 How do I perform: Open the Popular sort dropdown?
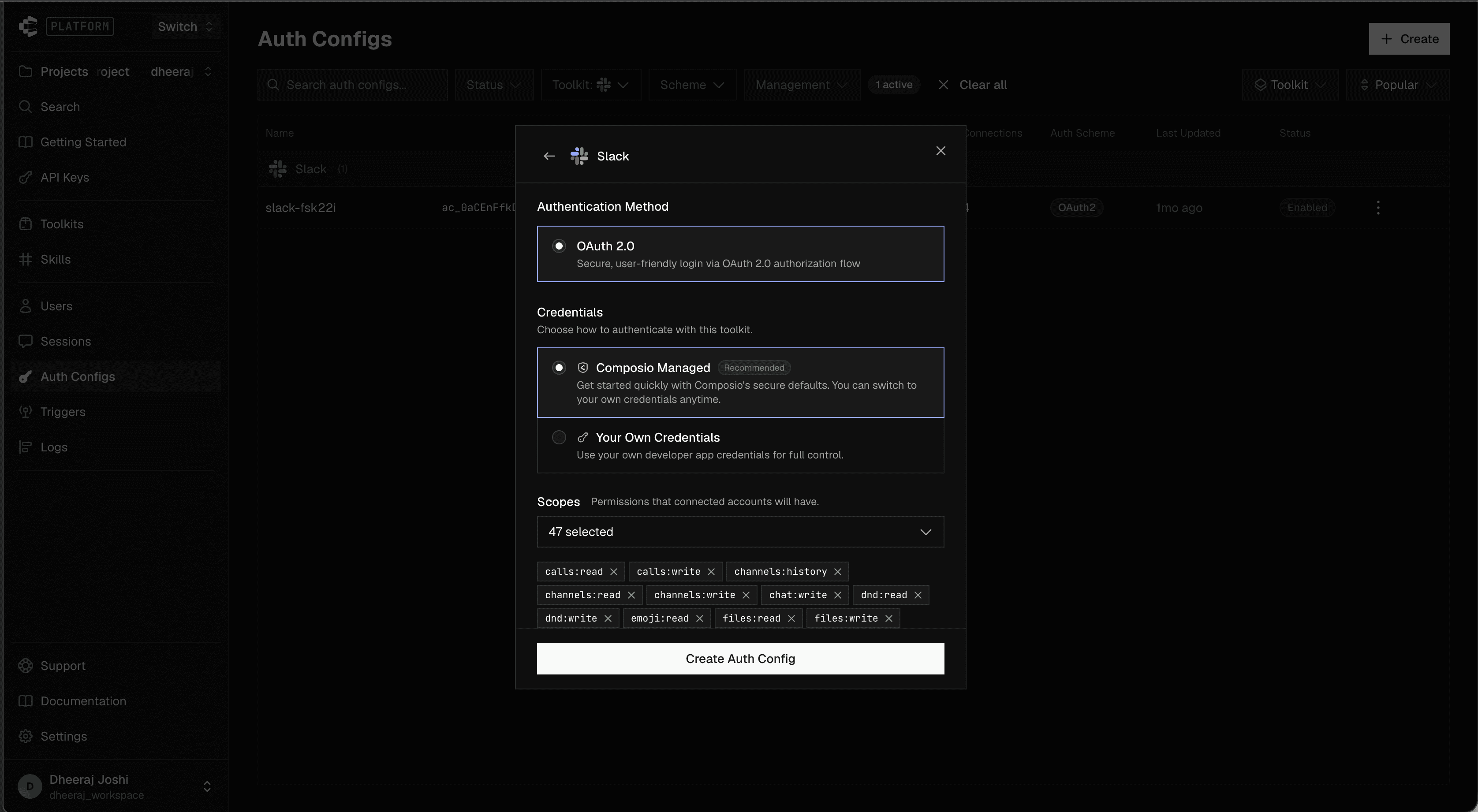(x=1398, y=85)
